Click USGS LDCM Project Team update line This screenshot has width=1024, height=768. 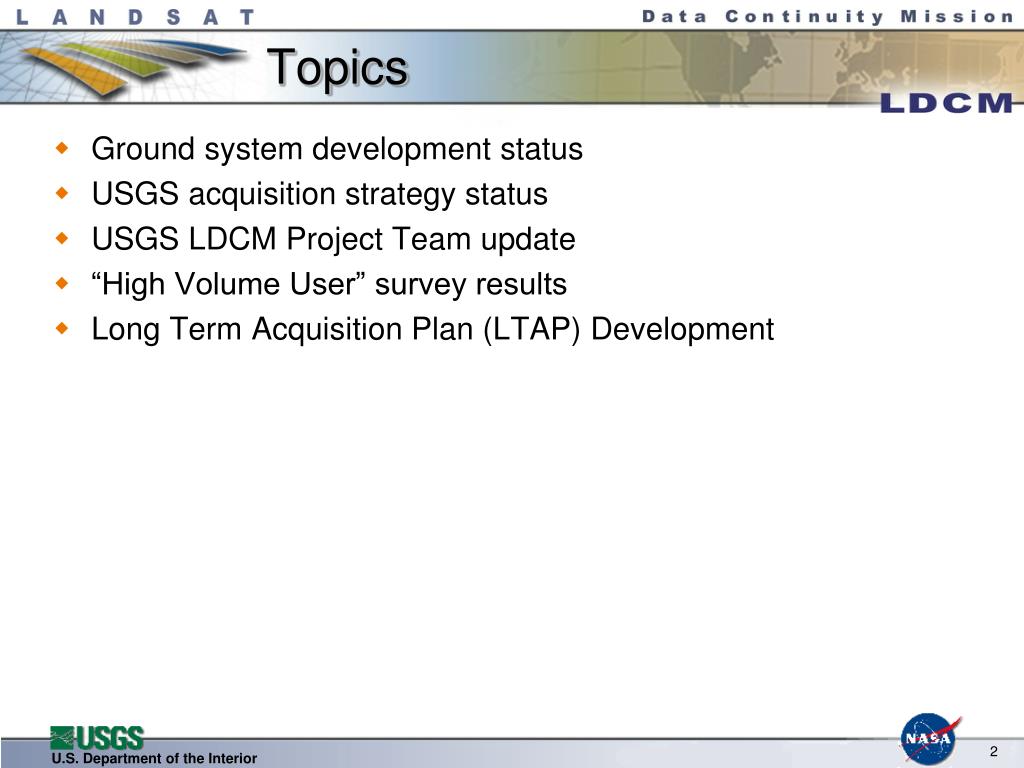click(x=333, y=239)
